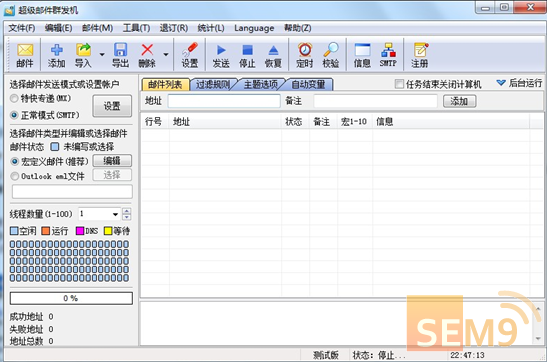The image size is (547, 362).
Task: Click the 等待 yellow color swatch
Action: [x=108, y=231]
